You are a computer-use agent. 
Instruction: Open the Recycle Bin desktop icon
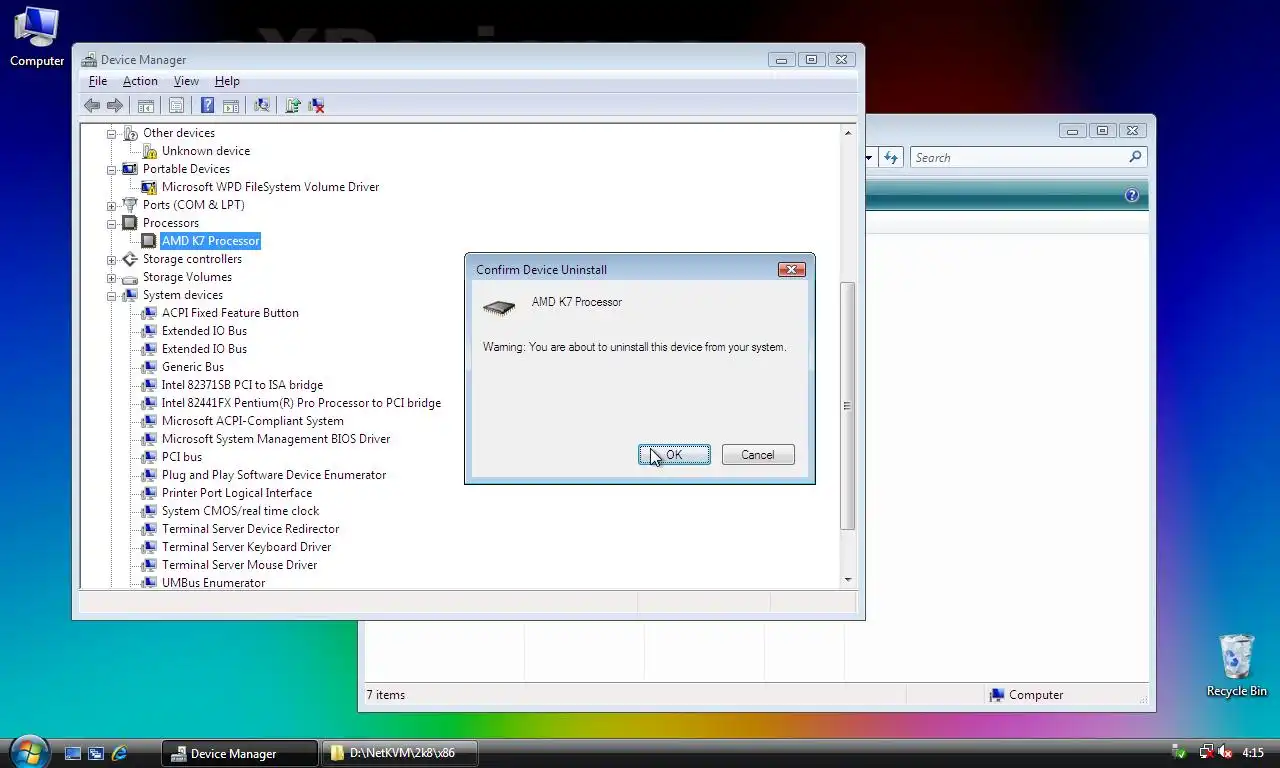pyautogui.click(x=1237, y=665)
